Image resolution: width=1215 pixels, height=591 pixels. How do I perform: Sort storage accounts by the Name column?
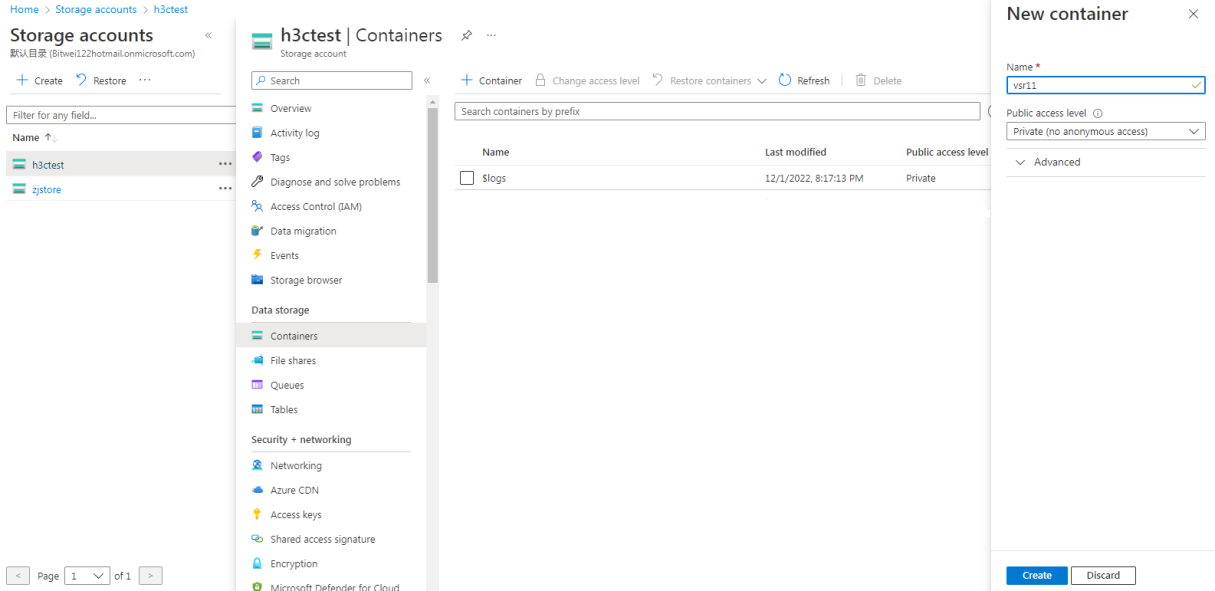(35, 138)
